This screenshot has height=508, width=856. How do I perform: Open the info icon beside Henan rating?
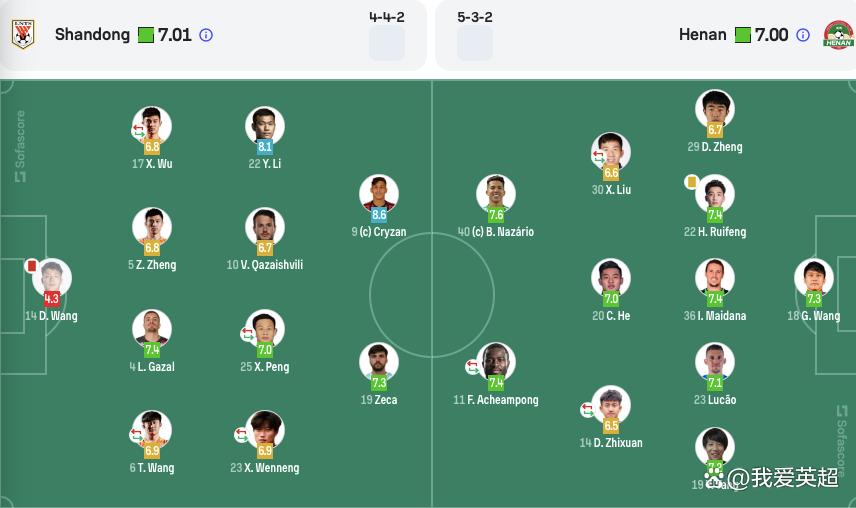[802, 35]
